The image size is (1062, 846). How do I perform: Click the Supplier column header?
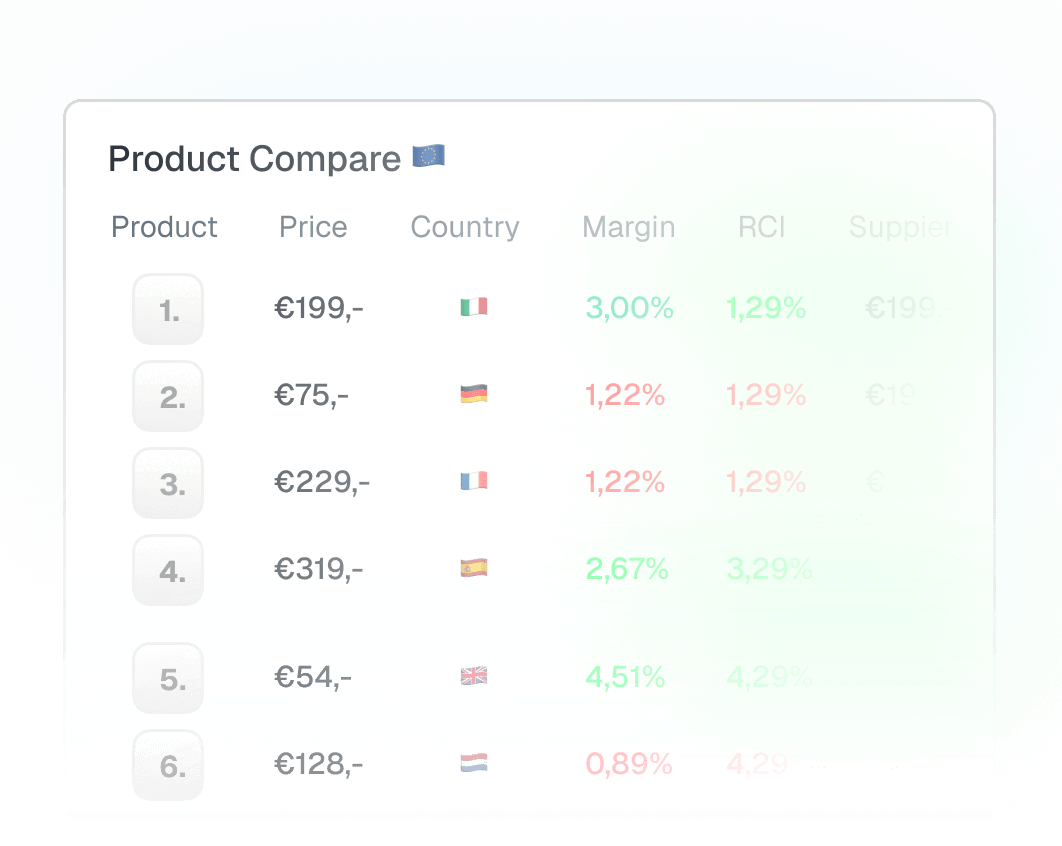click(x=898, y=227)
